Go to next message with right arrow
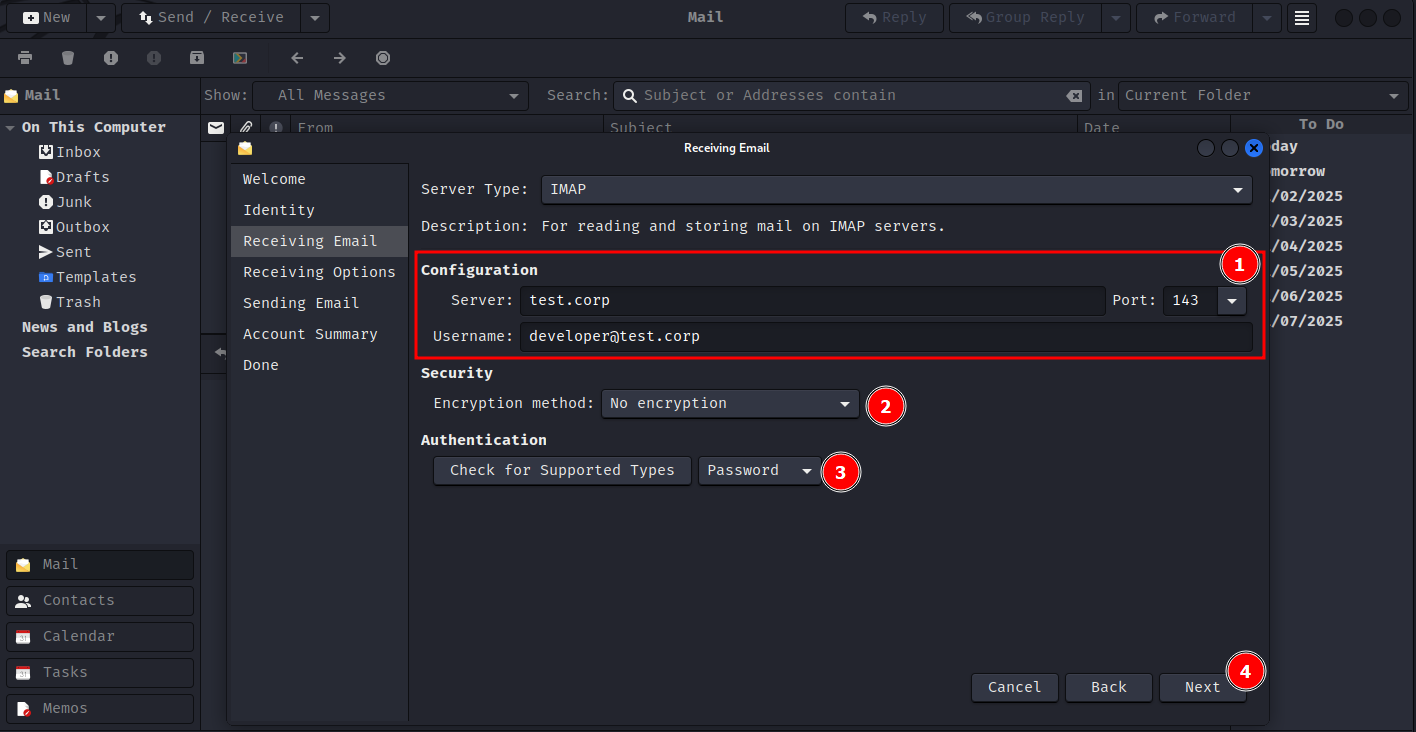This screenshot has width=1416, height=732. pos(340,58)
